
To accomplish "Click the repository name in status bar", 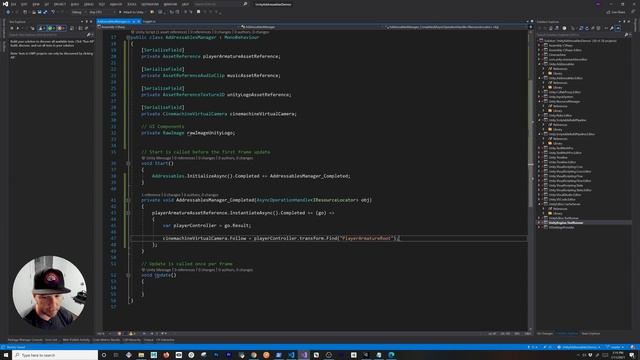I will [579, 347].
